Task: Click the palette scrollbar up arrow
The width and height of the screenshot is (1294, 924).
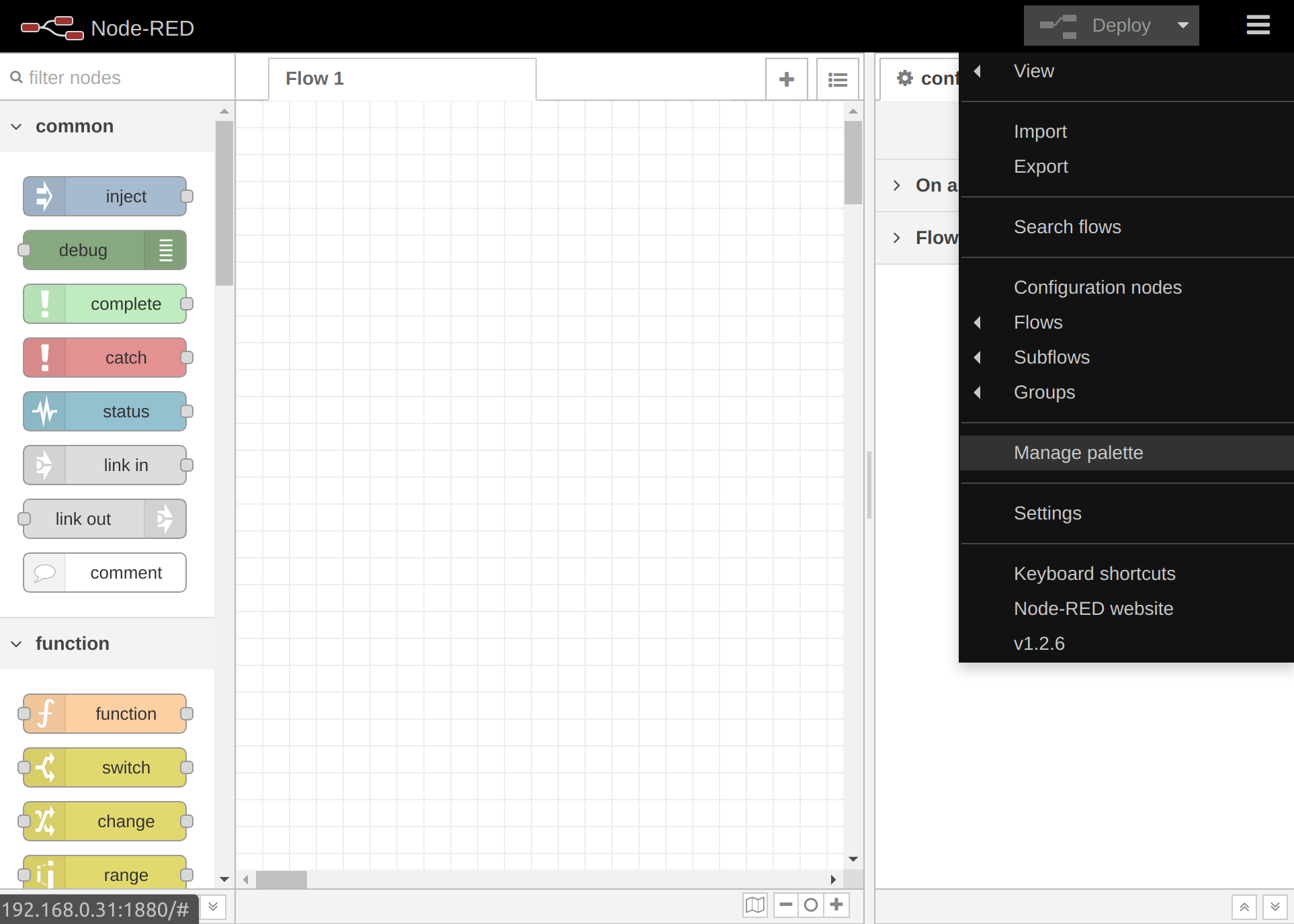Action: tap(224, 112)
